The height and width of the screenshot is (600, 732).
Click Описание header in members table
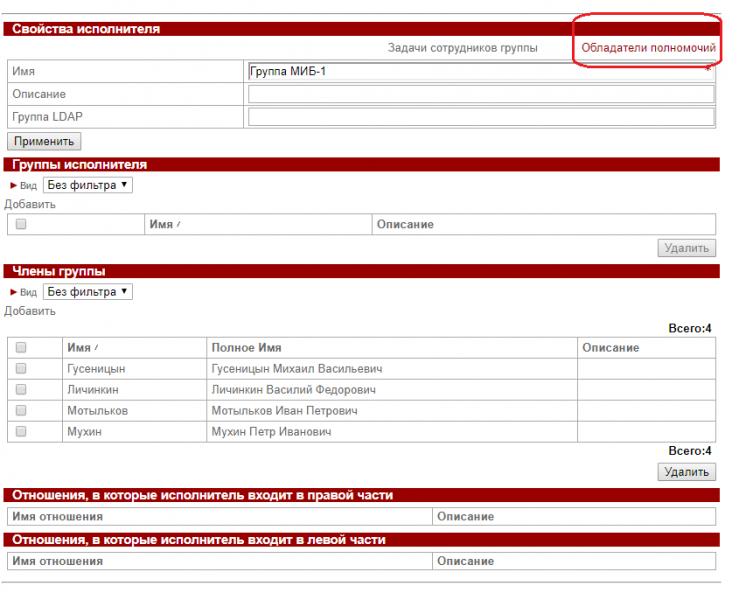tap(611, 347)
